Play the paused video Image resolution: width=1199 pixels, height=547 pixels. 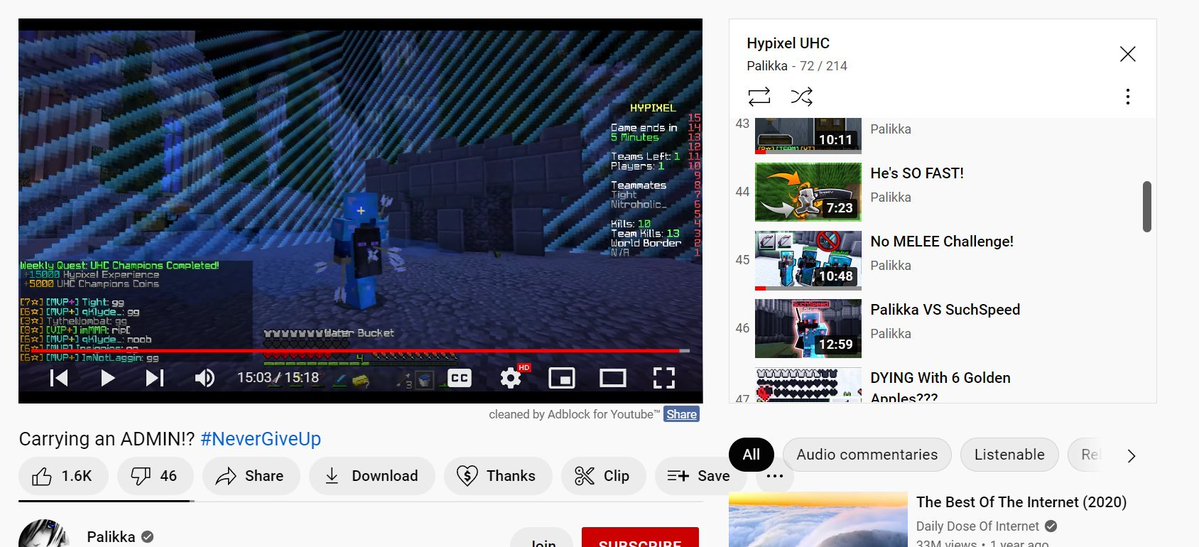tap(108, 378)
